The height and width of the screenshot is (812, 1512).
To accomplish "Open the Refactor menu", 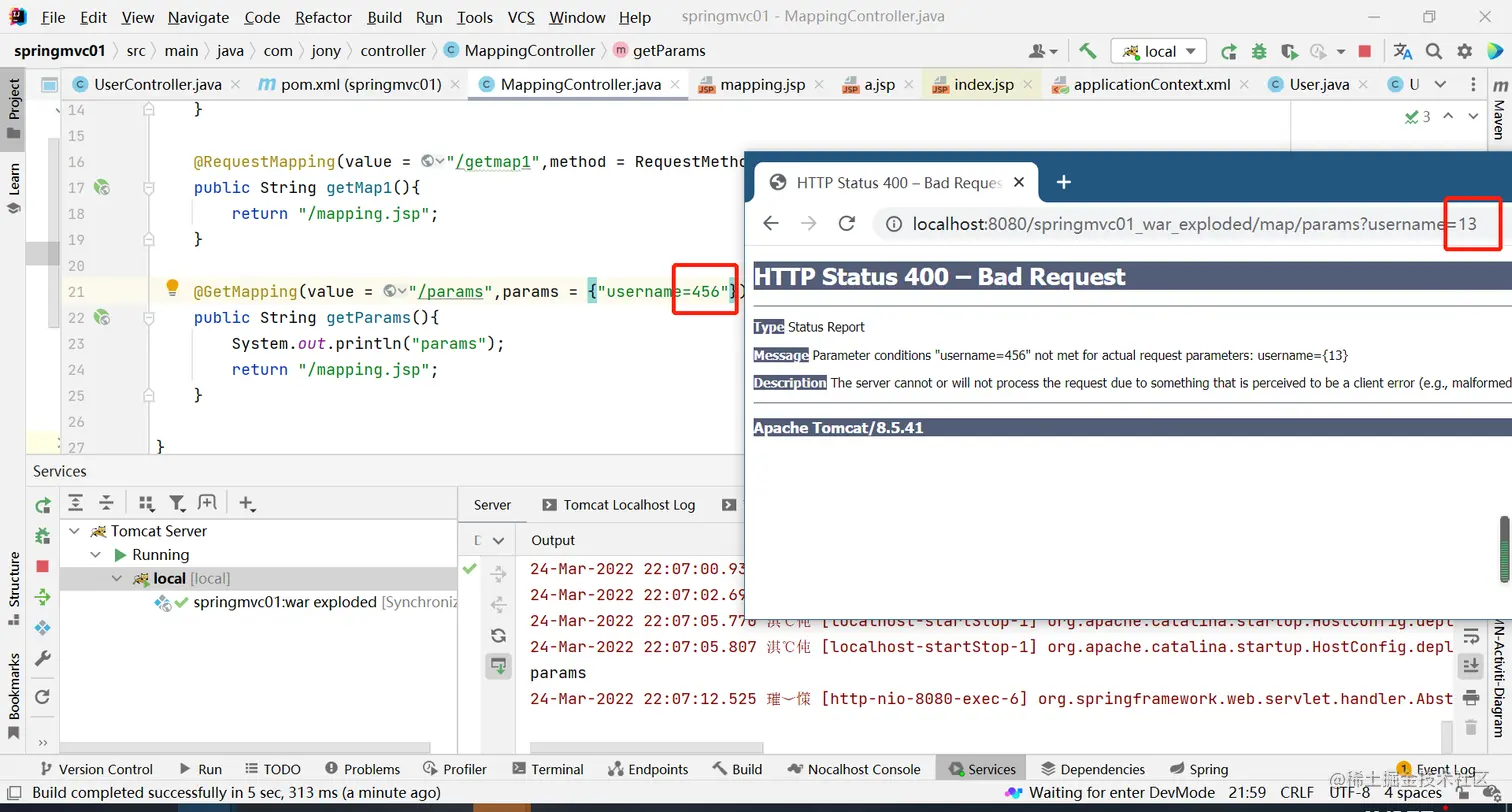I will [x=323, y=17].
